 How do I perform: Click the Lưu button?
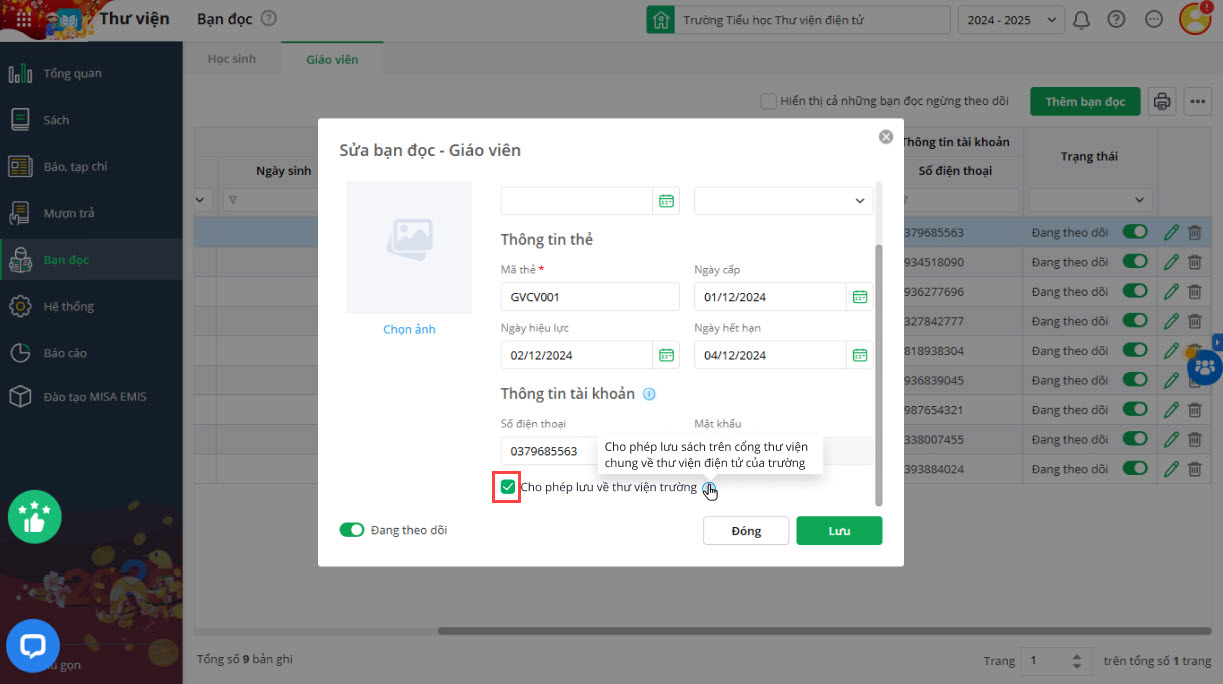[839, 531]
